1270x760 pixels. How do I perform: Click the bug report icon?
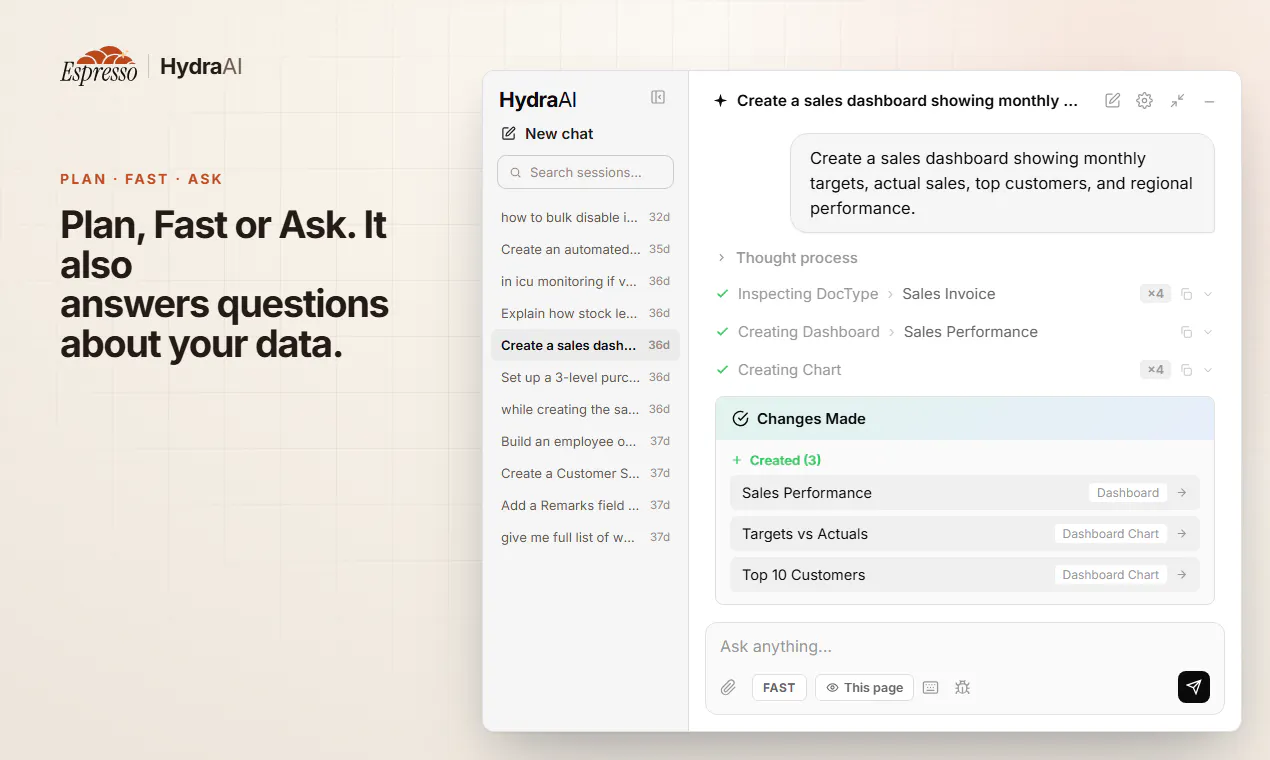click(x=963, y=687)
